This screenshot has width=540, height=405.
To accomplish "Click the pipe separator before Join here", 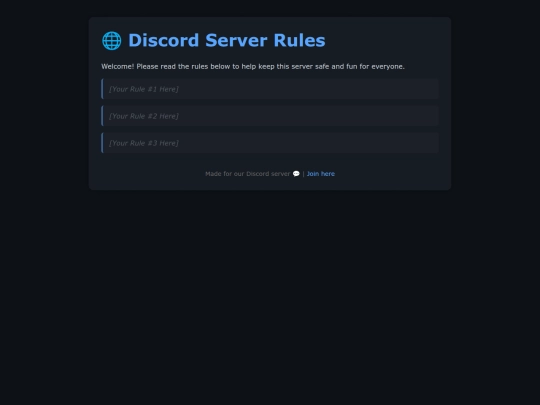I will click(x=303, y=174).
